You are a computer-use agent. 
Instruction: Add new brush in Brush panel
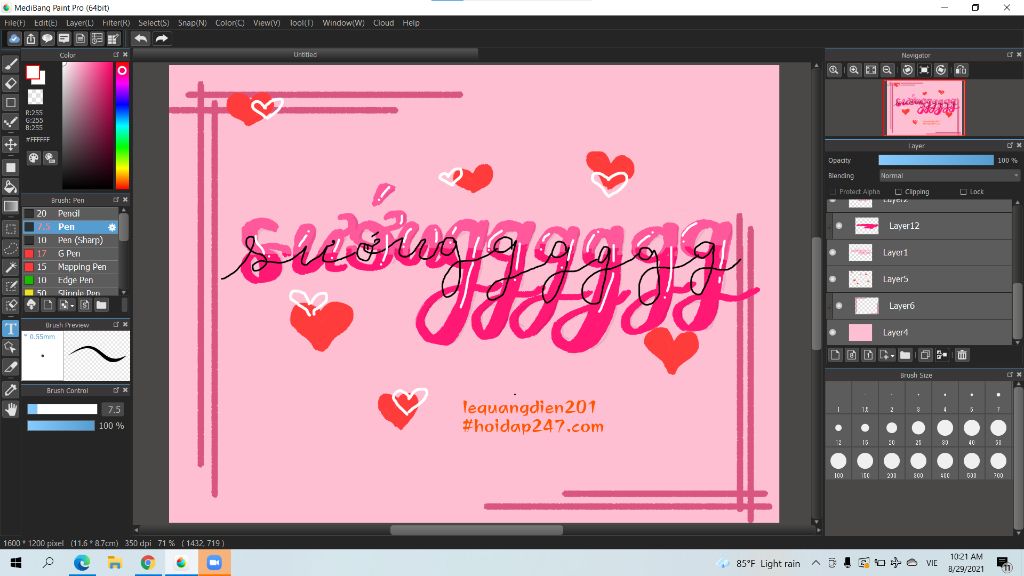click(48, 305)
